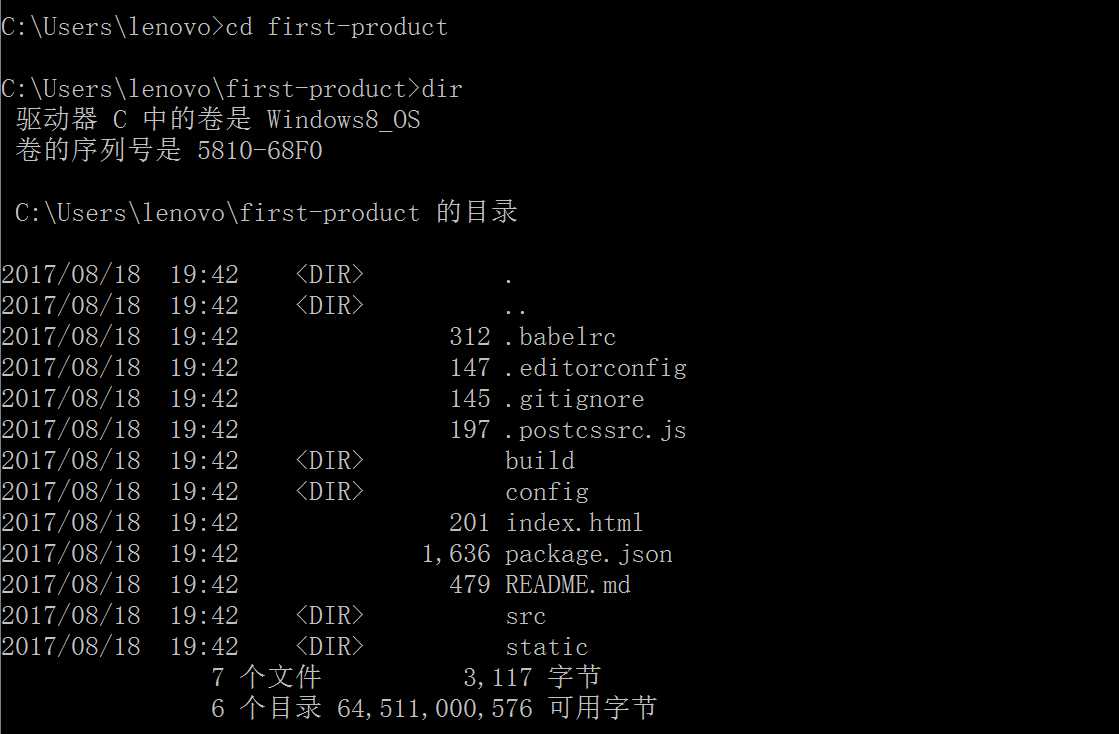Click the static directory name
Image resolution: width=1119 pixels, height=734 pixels.
[x=547, y=647]
